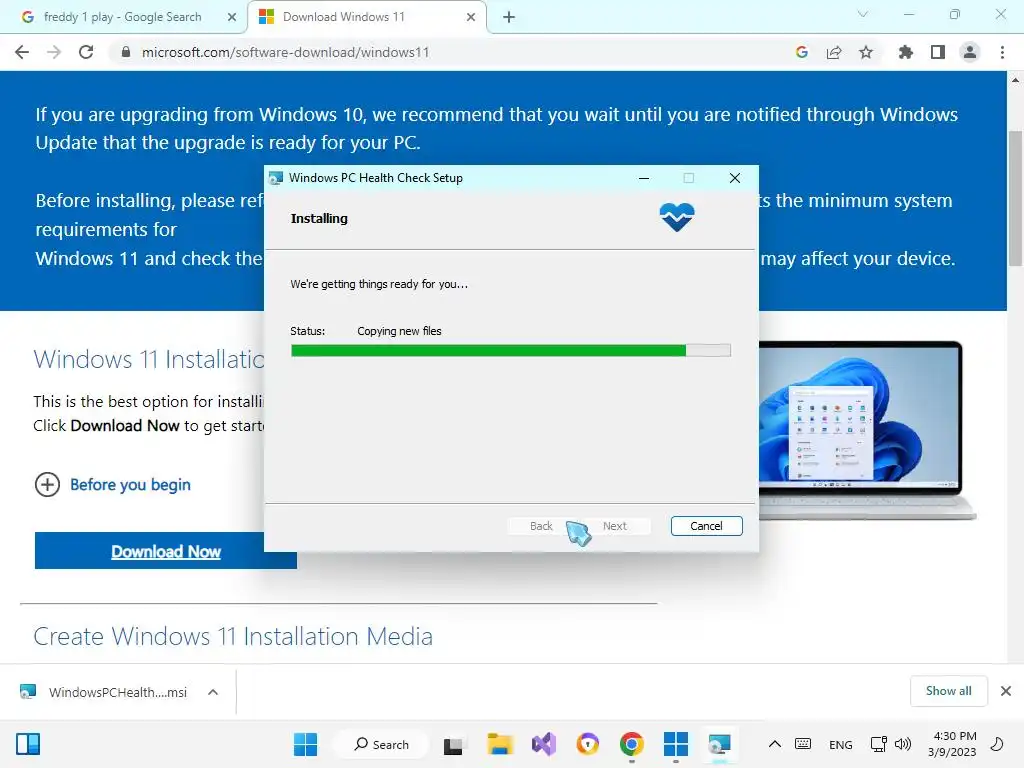This screenshot has height=768, width=1024.
Task: Open the Chrome extensions puzzle icon
Action: point(905,52)
